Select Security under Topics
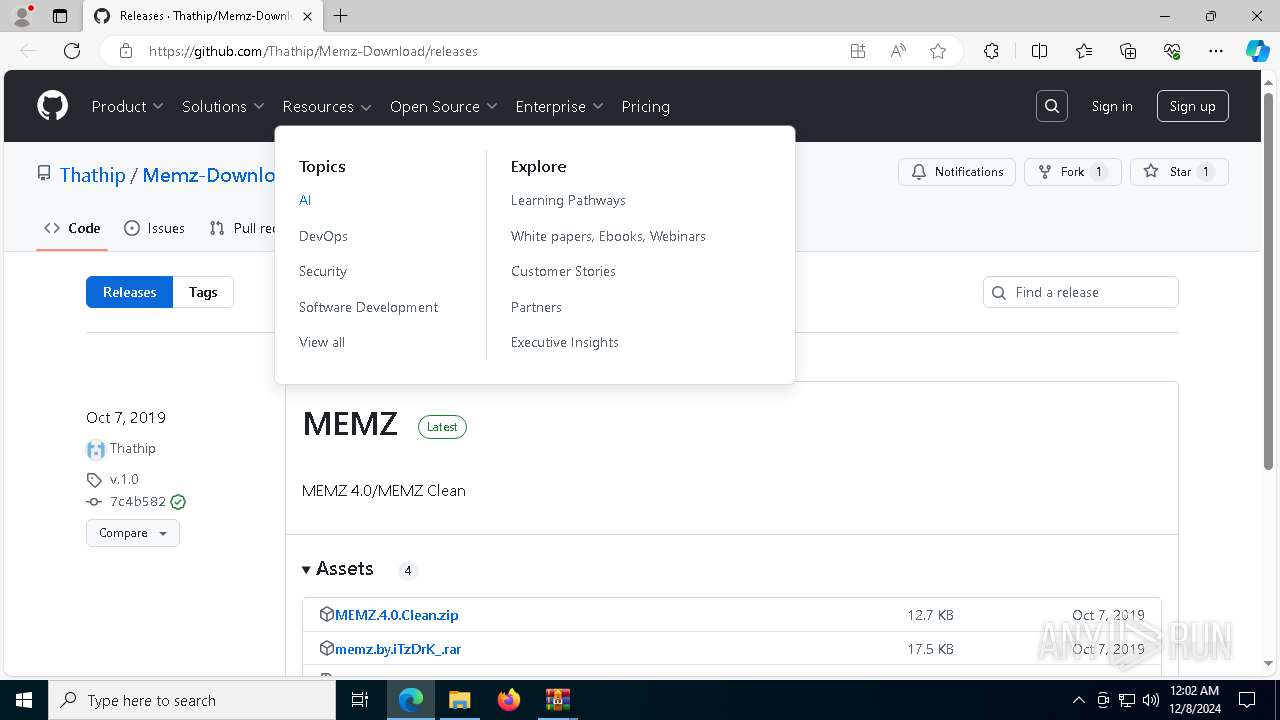1280x720 pixels. 323,271
